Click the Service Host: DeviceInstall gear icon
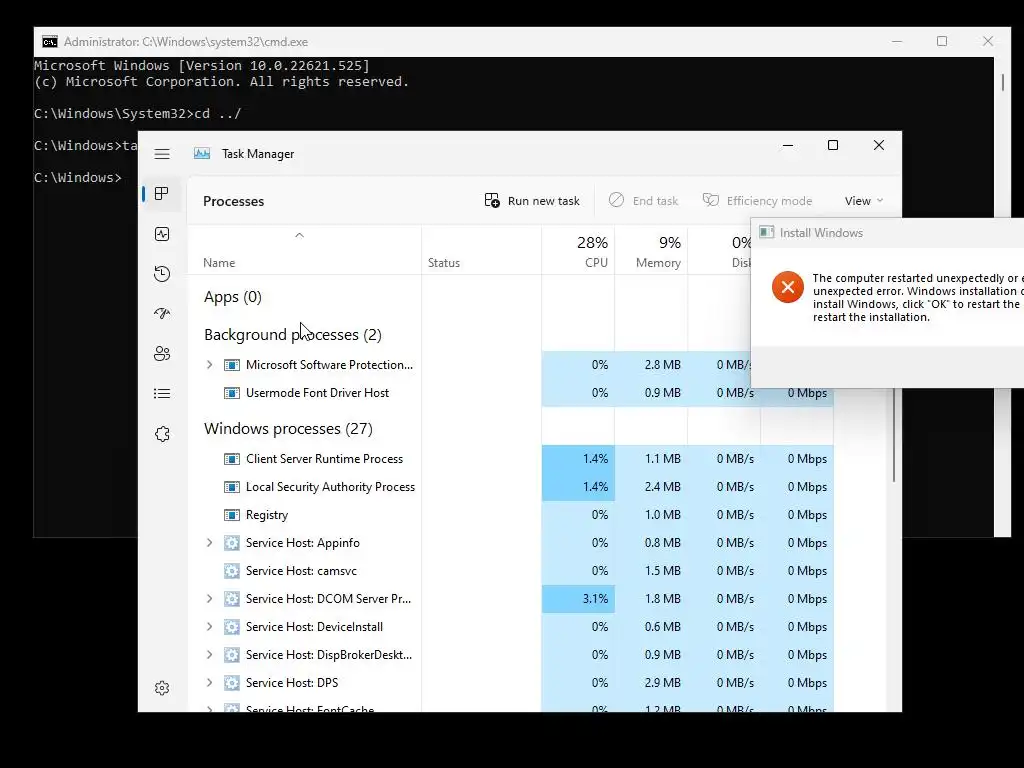The image size is (1024, 768). click(x=232, y=627)
